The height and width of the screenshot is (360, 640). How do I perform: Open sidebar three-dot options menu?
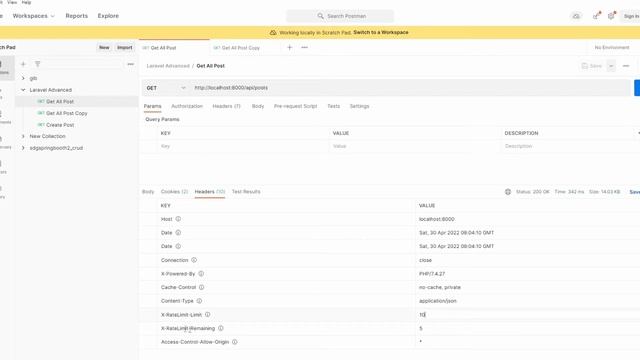(131, 64)
